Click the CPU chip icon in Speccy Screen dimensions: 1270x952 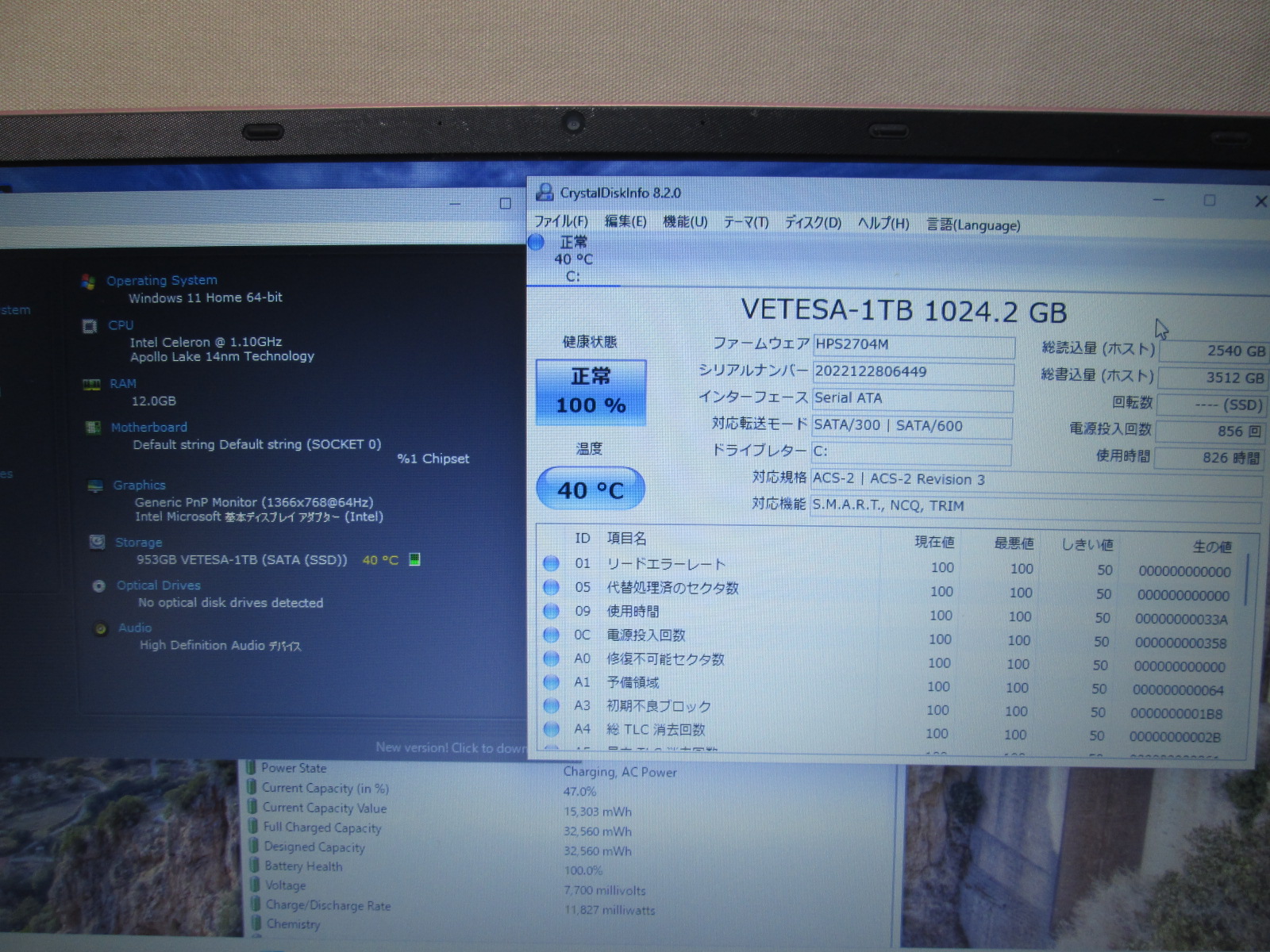point(90,326)
